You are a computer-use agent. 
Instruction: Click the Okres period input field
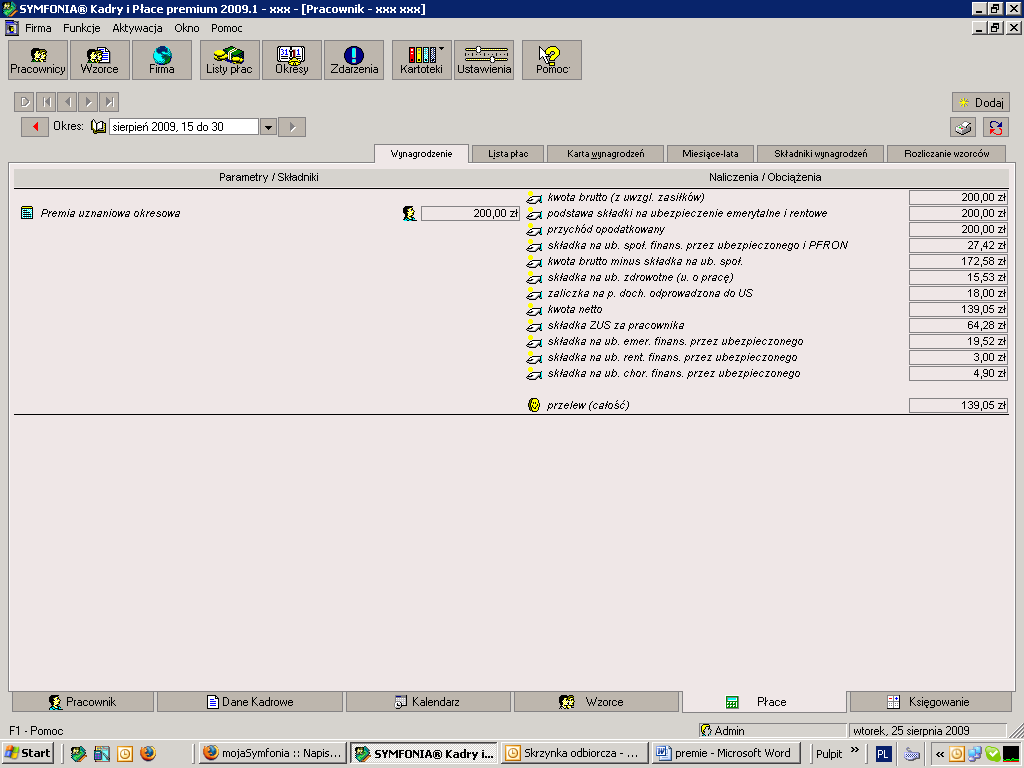184,127
